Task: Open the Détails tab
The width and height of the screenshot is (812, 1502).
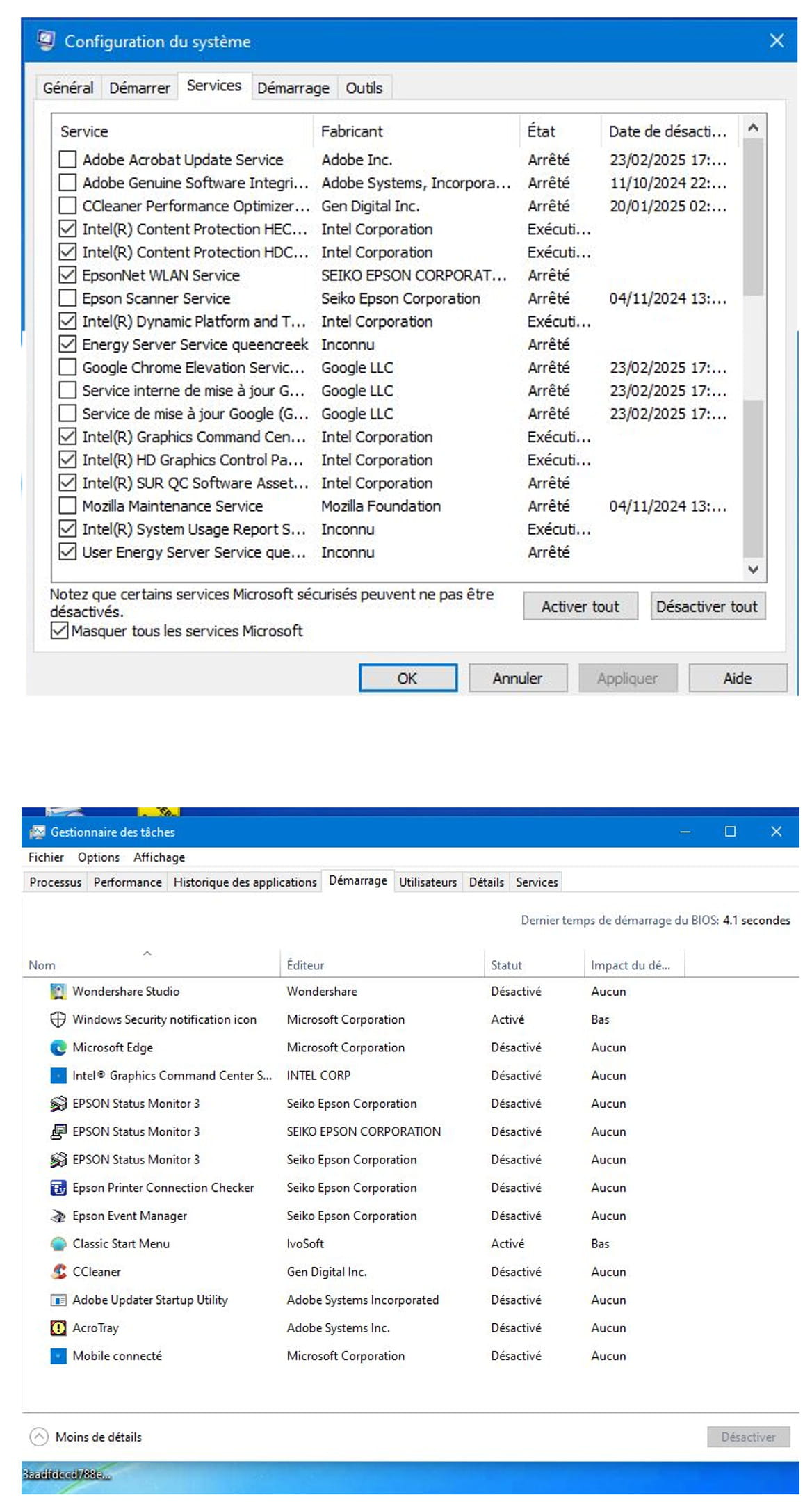Action: pyautogui.click(x=487, y=882)
